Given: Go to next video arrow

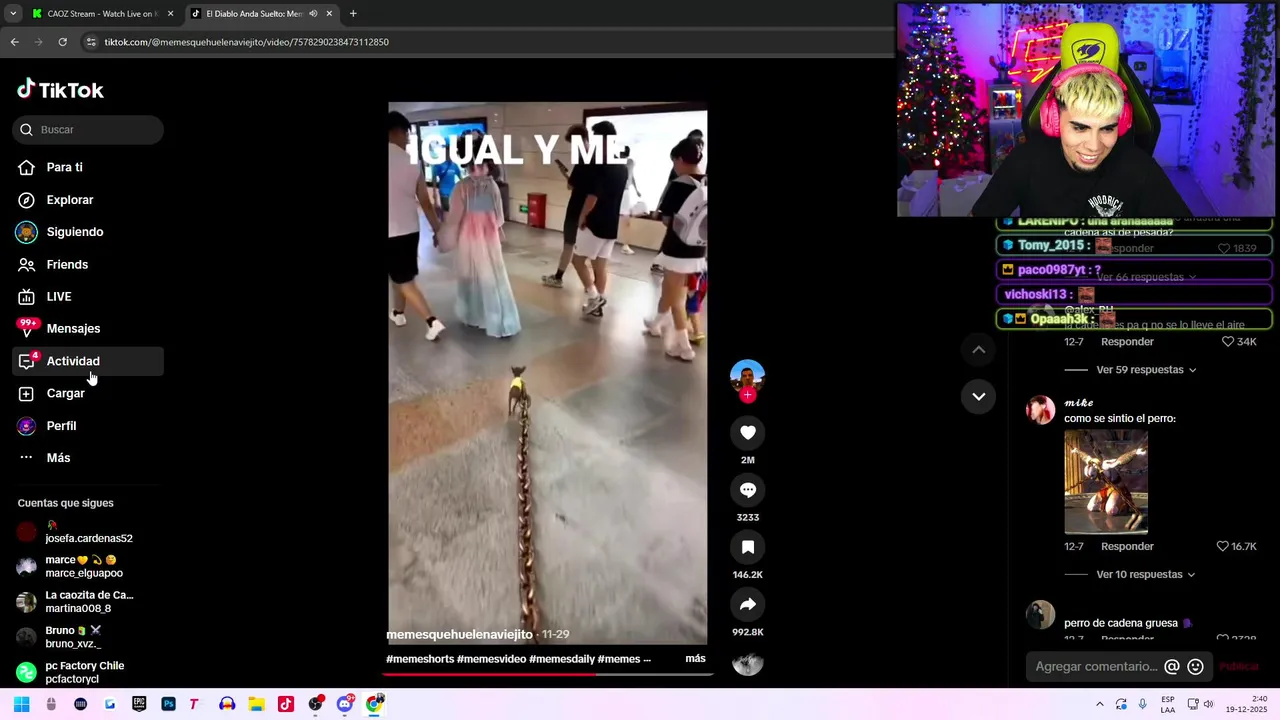Looking at the screenshot, I should click(979, 396).
